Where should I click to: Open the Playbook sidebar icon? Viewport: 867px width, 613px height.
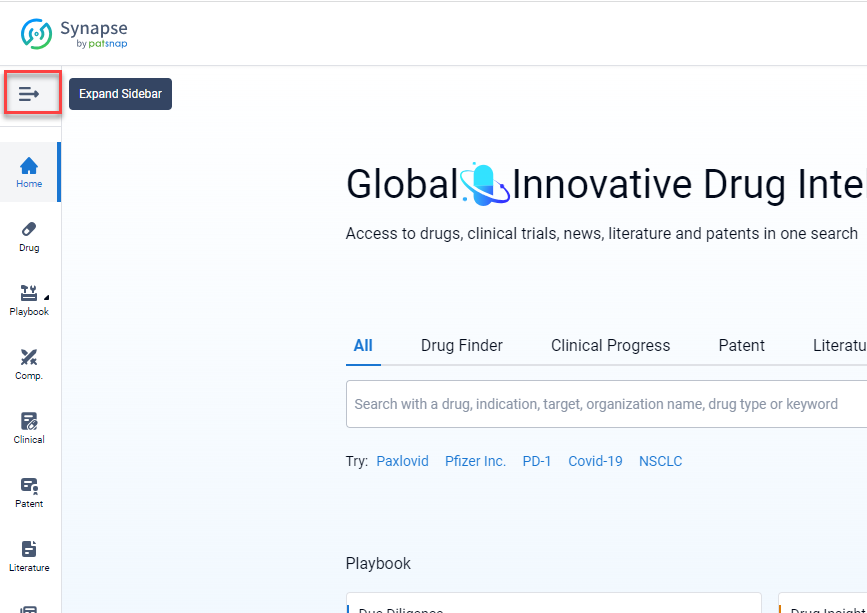[x=28, y=300]
